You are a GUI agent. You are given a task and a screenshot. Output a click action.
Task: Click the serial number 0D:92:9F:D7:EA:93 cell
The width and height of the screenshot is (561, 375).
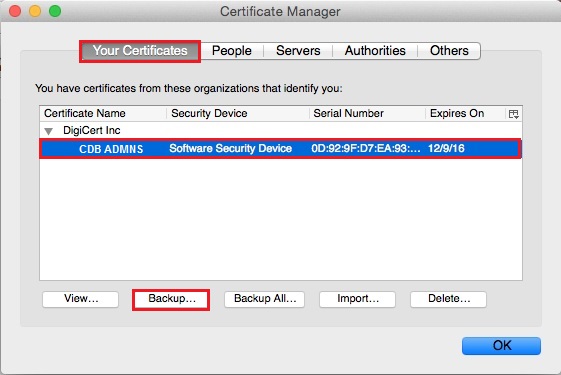point(366,148)
